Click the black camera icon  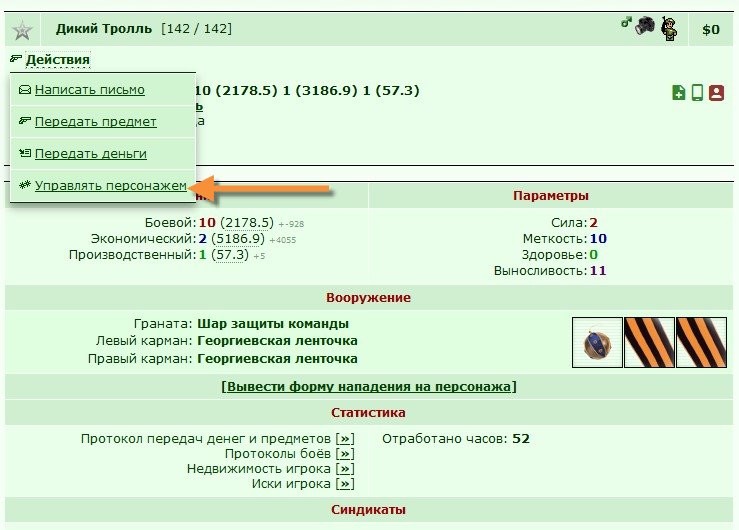644,25
